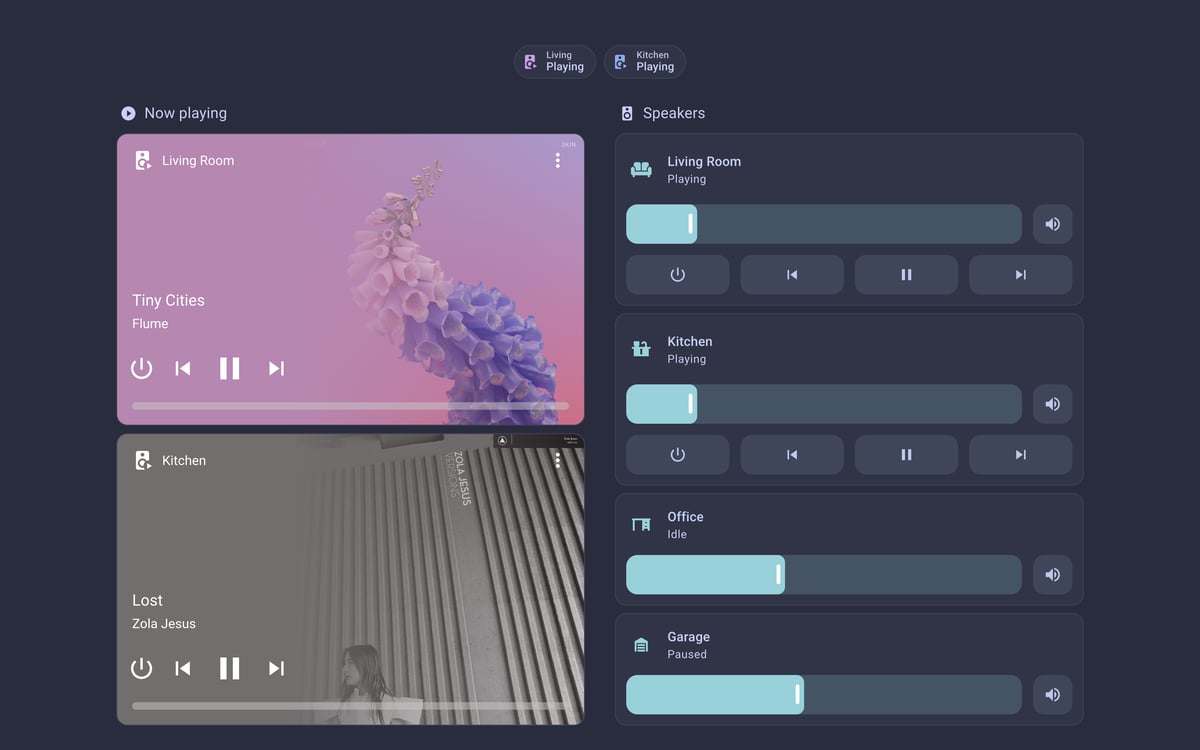Mute the Office speaker
The height and width of the screenshot is (750, 1200).
pos(1052,575)
